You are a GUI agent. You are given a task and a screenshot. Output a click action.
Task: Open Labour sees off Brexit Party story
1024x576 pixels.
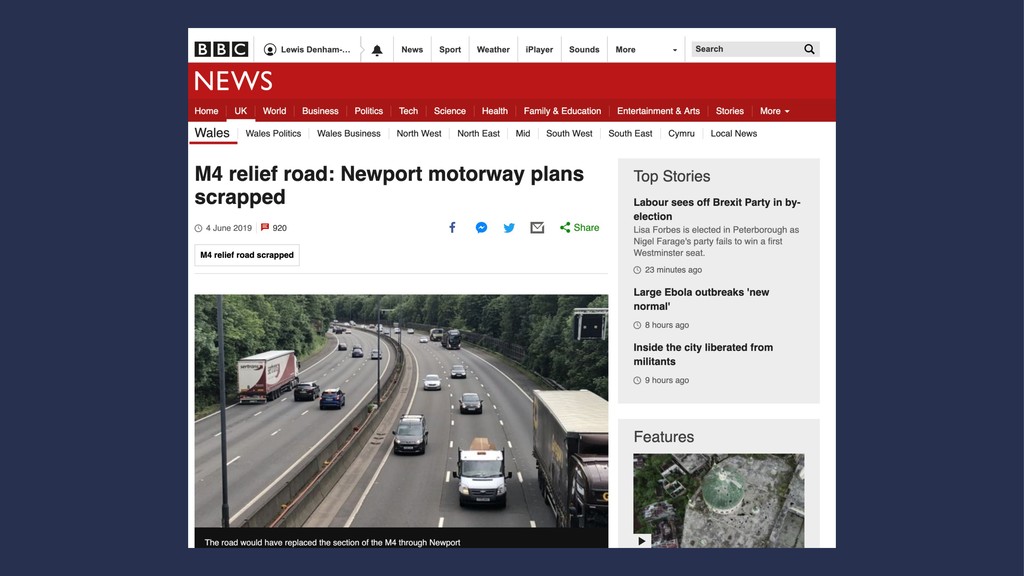coord(716,209)
